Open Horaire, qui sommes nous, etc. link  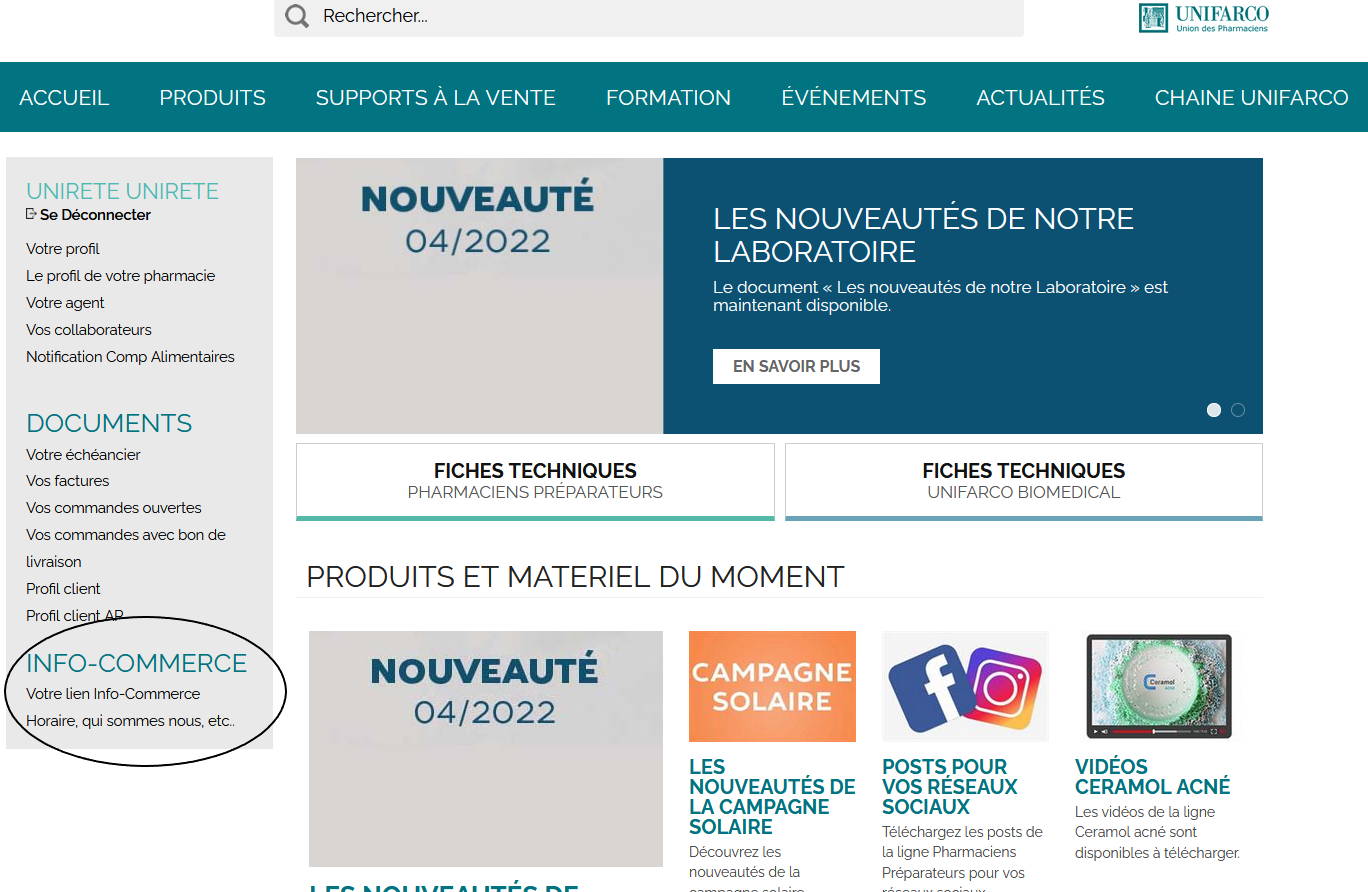(x=130, y=721)
